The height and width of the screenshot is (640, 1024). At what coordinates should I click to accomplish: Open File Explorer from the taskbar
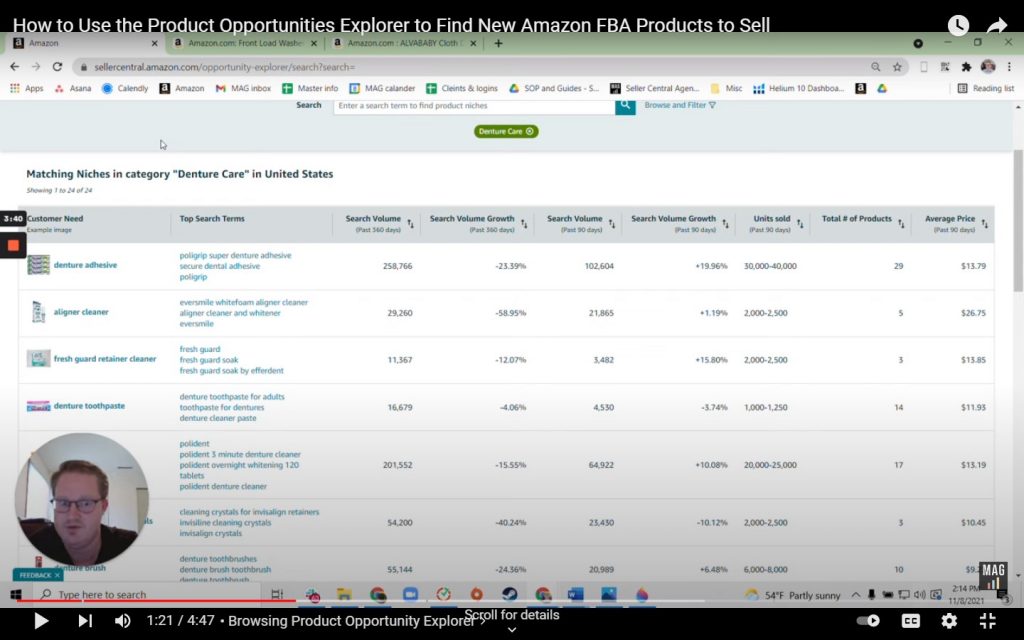coord(344,594)
